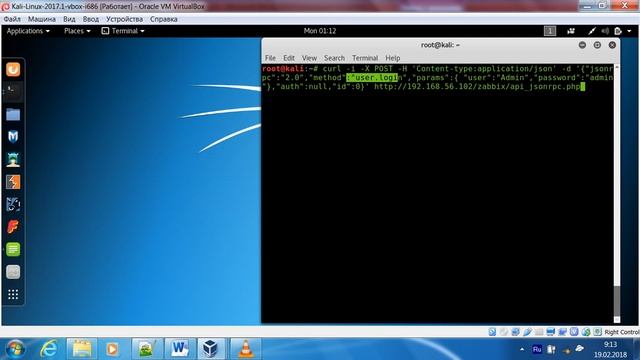
Task: Click the Right Control host key label
Action: pos(622,332)
